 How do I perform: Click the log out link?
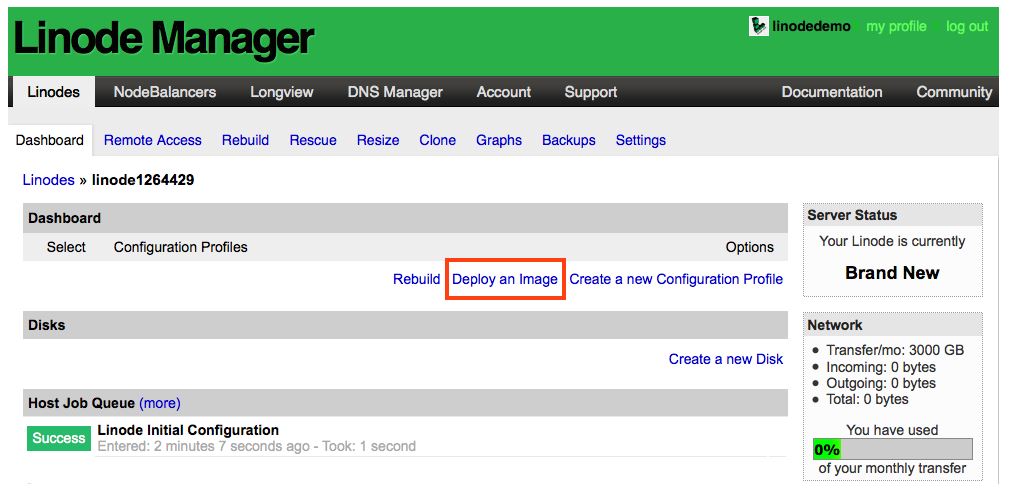click(967, 27)
